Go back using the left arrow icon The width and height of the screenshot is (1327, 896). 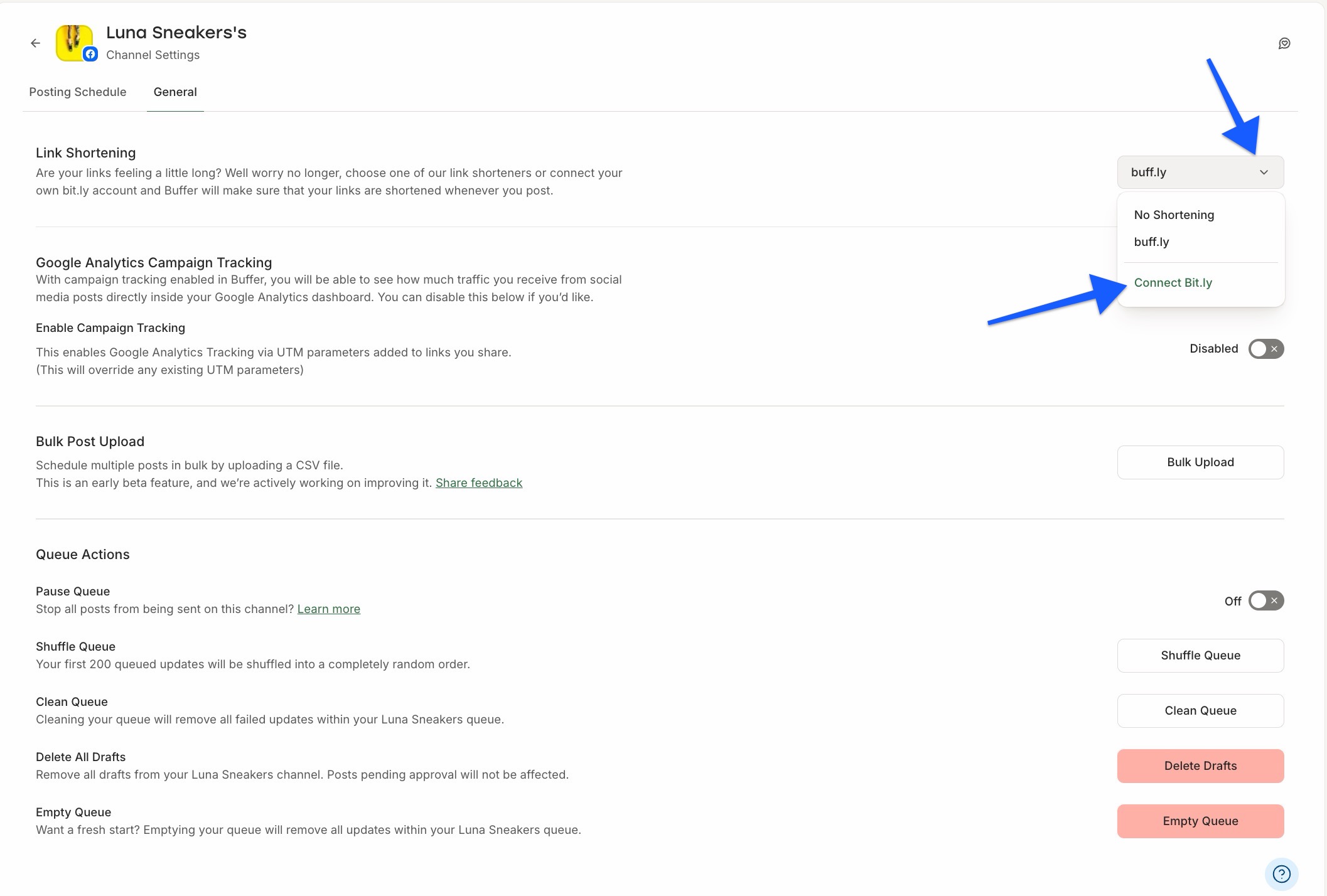coord(35,43)
